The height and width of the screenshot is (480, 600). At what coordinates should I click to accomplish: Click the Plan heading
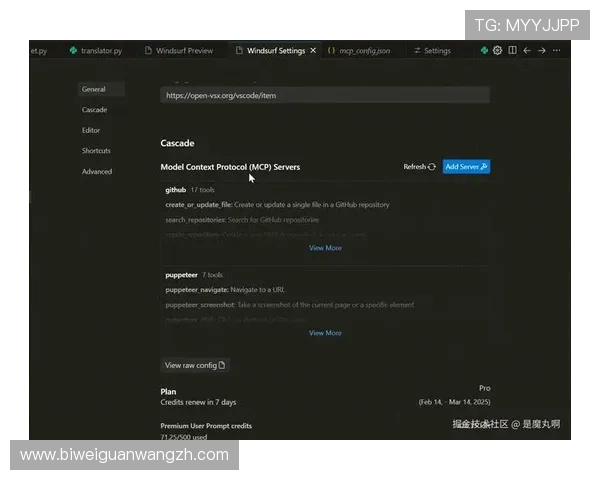pyautogui.click(x=168, y=392)
